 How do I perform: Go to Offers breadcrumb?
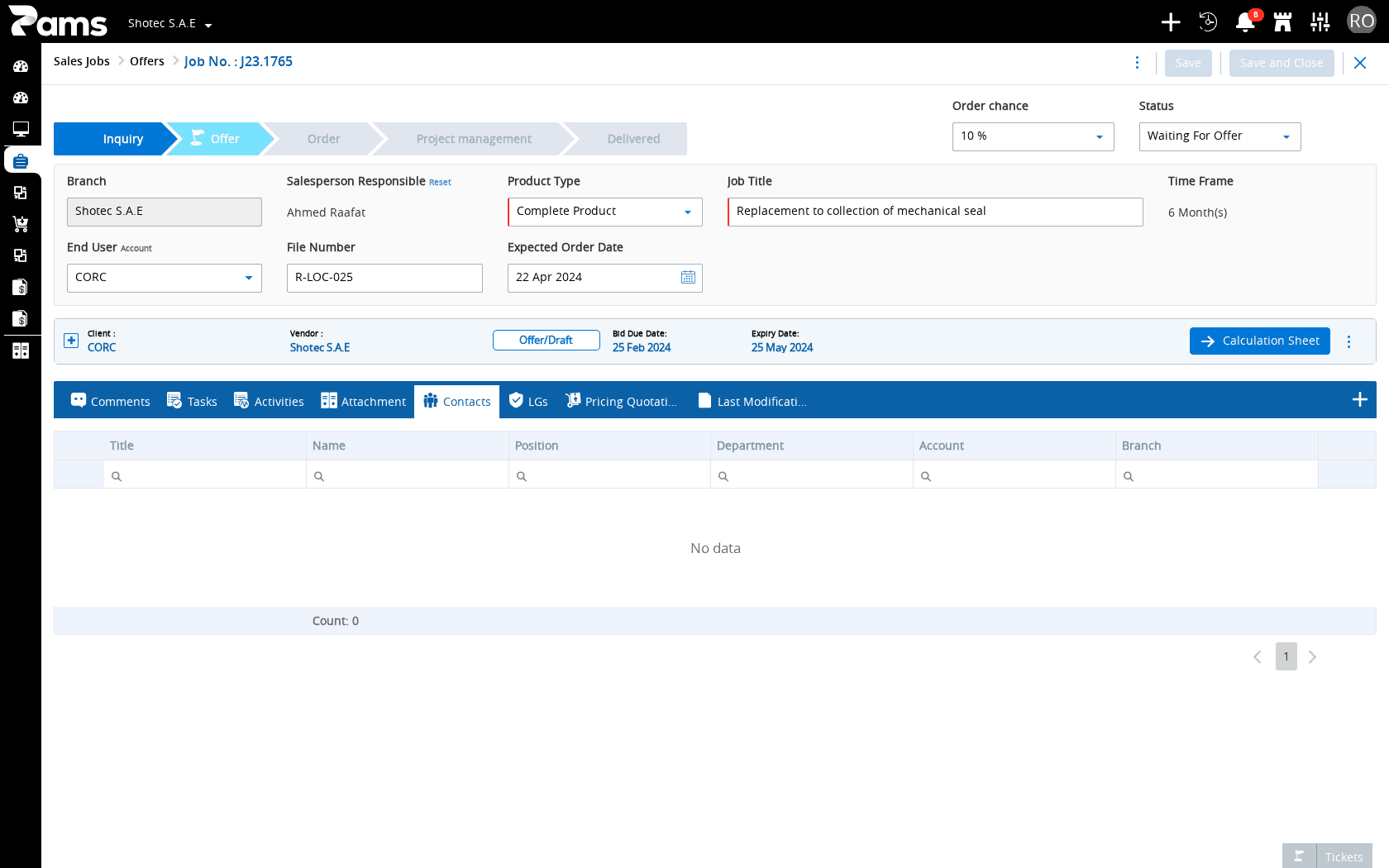pyautogui.click(x=147, y=61)
